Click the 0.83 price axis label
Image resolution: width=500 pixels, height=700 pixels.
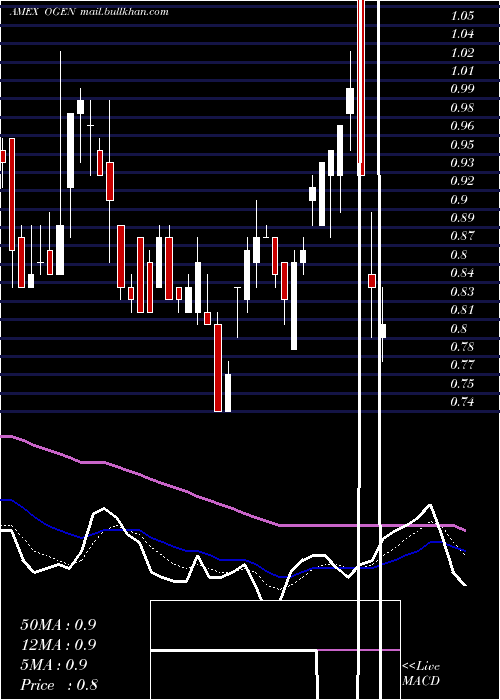pyautogui.click(x=462, y=292)
